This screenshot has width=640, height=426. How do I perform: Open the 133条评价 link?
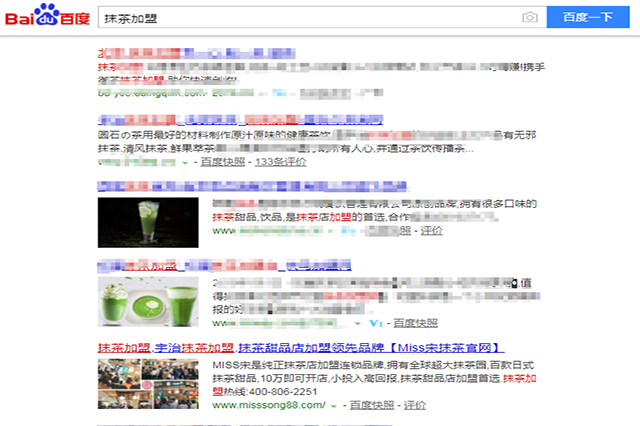(280, 162)
